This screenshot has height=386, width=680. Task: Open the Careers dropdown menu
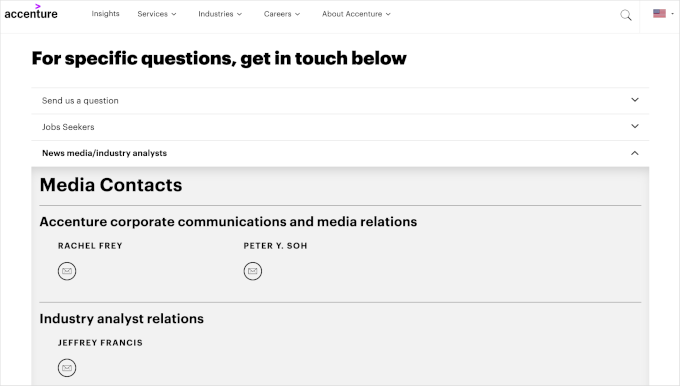282,14
